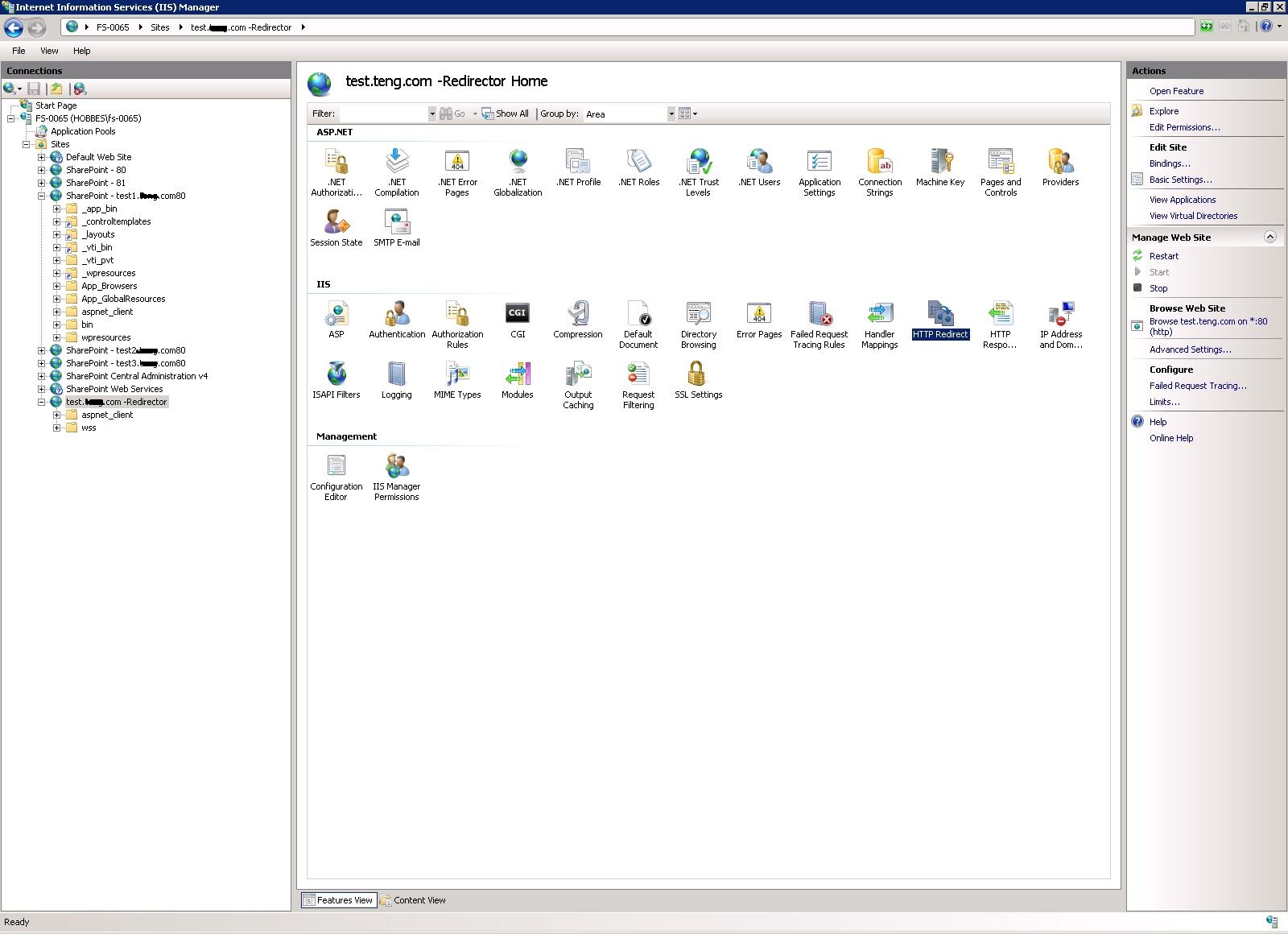This screenshot has height=934, width=1288.
Task: Select the CGI feature icon
Action: (518, 319)
